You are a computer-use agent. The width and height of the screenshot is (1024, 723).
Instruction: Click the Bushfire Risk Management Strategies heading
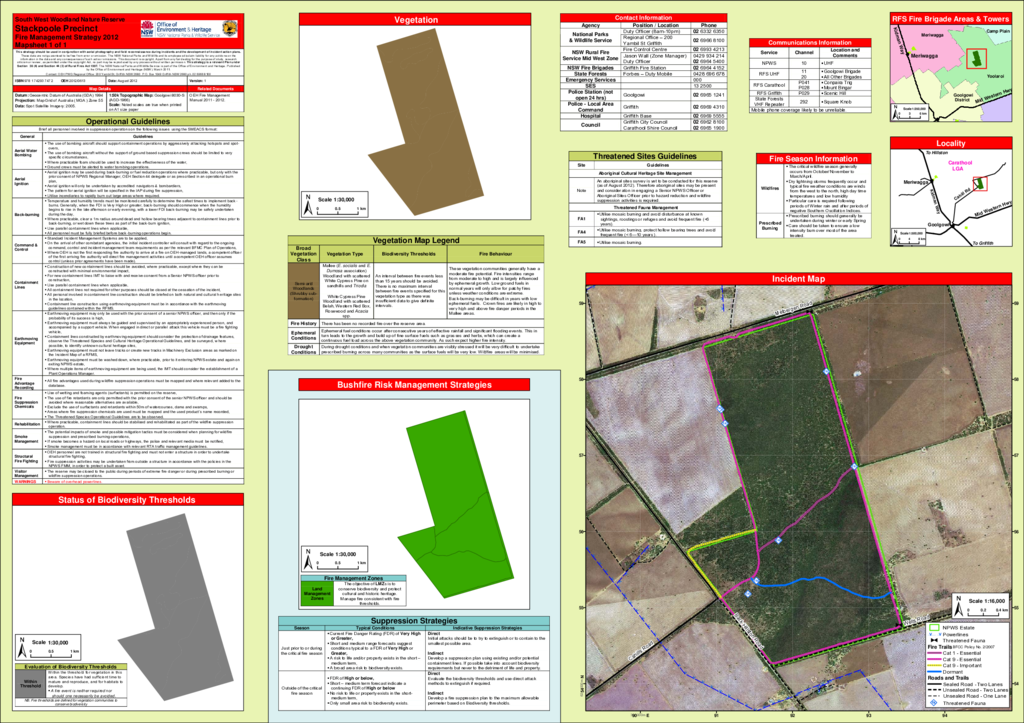pos(414,385)
